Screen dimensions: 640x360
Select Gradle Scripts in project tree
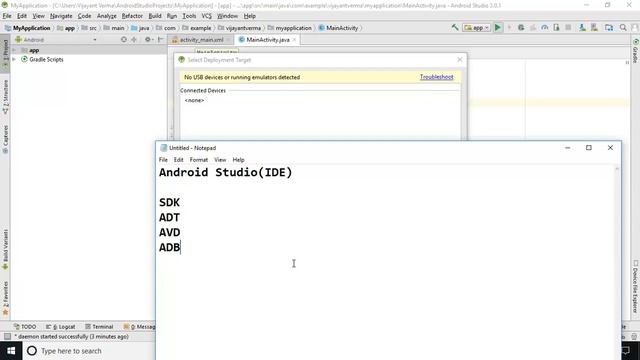pyautogui.click(x=46, y=59)
